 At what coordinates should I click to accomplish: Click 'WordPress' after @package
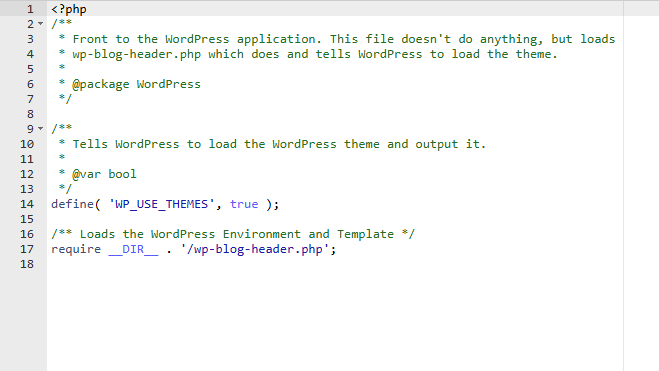pyautogui.click(x=169, y=84)
